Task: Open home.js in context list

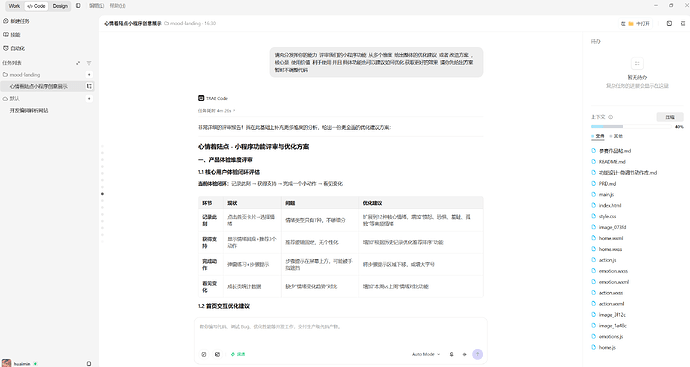Action: [607, 348]
